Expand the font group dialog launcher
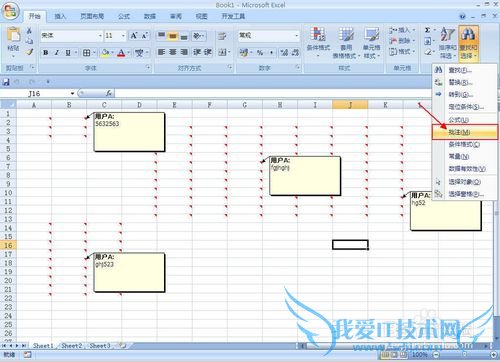The width and height of the screenshot is (500, 362). [148, 68]
